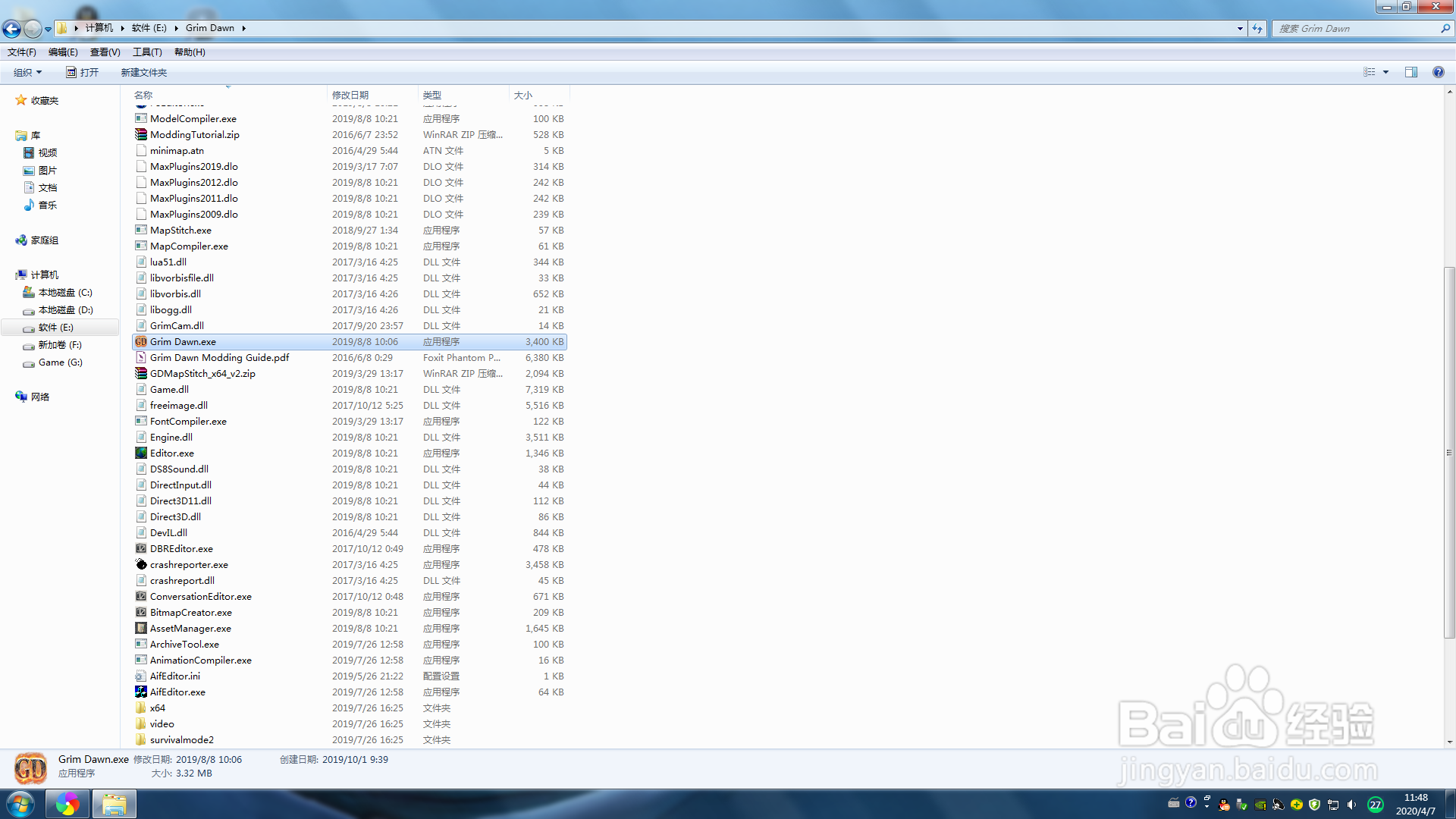The width and height of the screenshot is (1456, 819).
Task: Open the Windows Start button
Action: (20, 804)
